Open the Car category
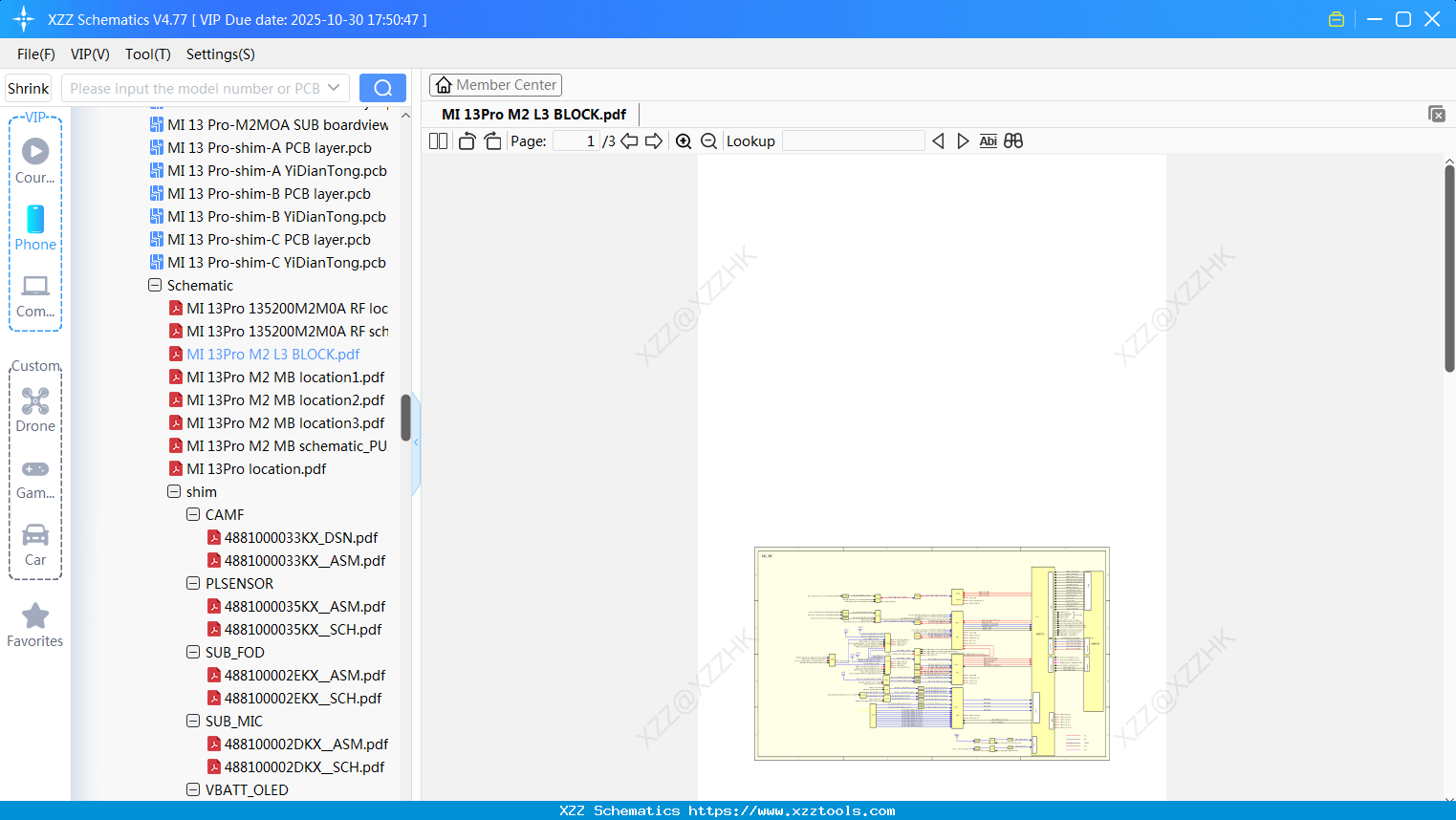 click(x=35, y=545)
